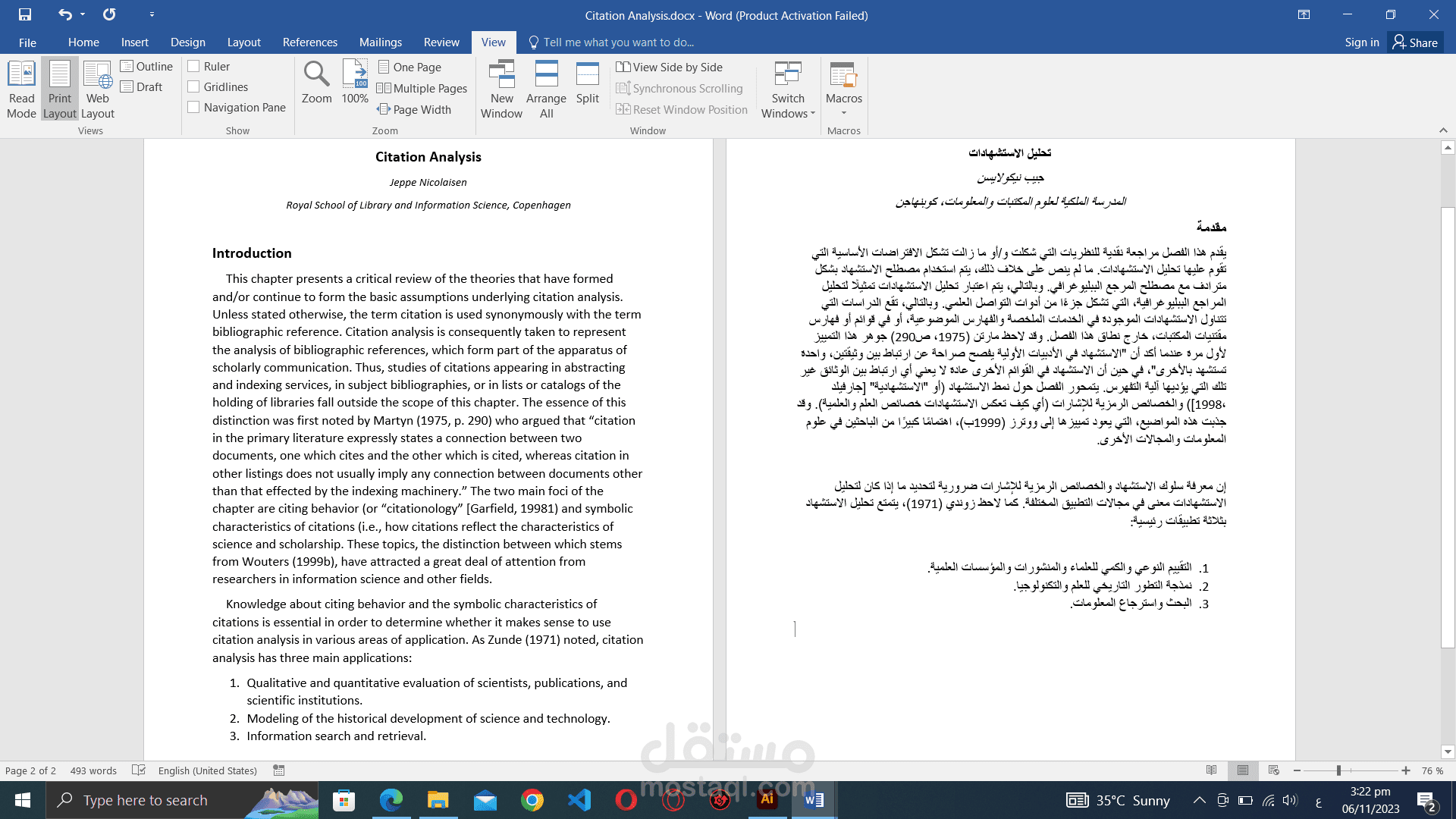Click vertical scrollbar up arrow

1448,148
